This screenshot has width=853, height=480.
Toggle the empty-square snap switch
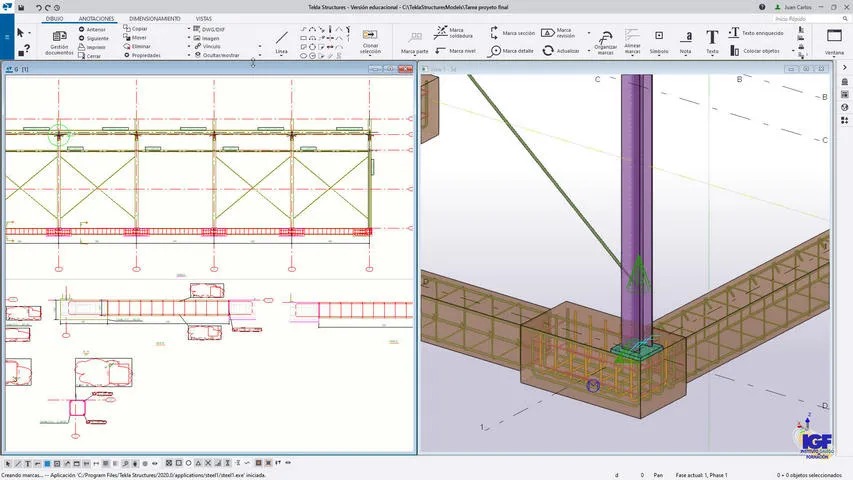click(178, 463)
